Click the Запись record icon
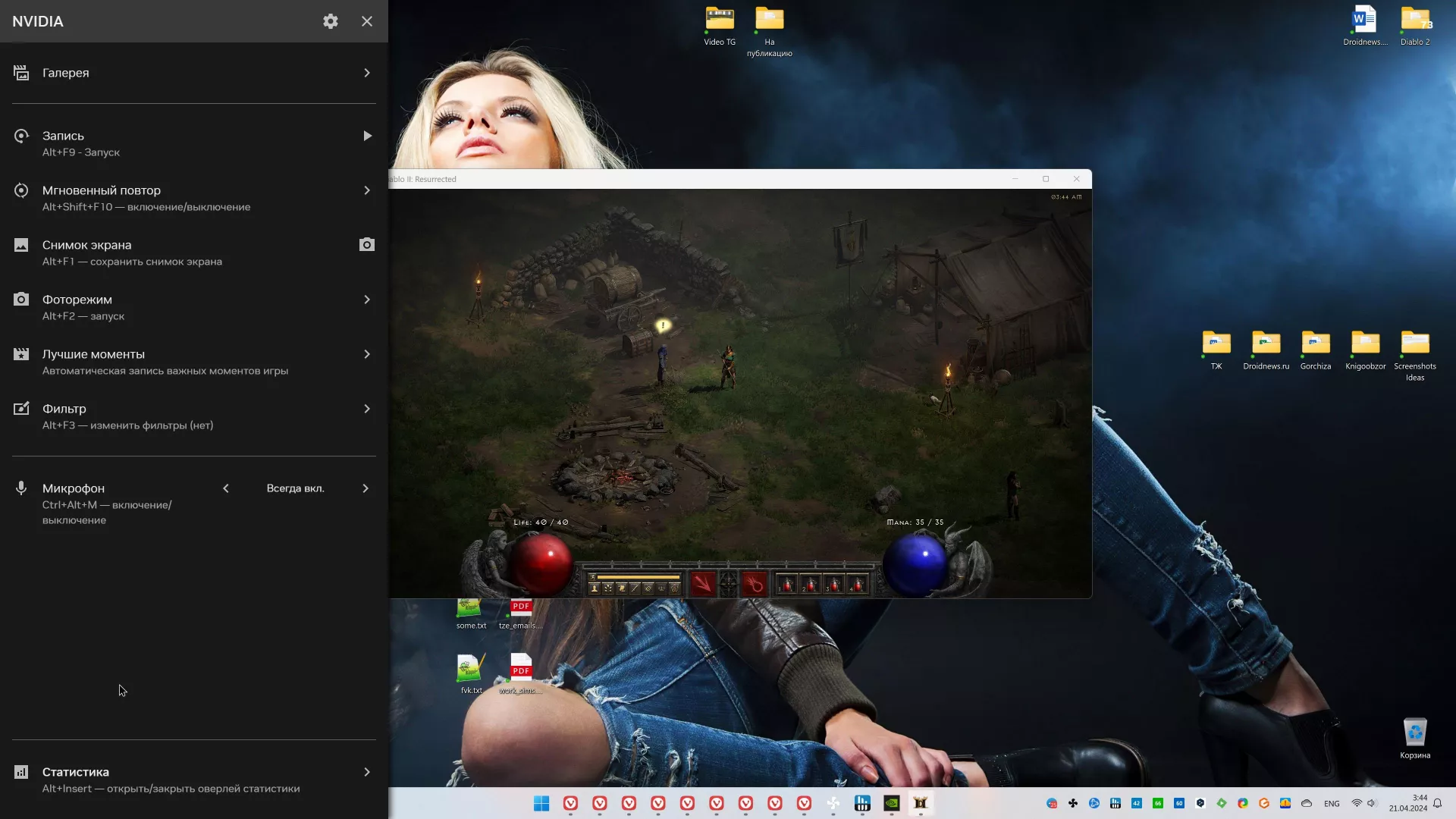Screen dimensions: 1456x819 click(x=21, y=136)
